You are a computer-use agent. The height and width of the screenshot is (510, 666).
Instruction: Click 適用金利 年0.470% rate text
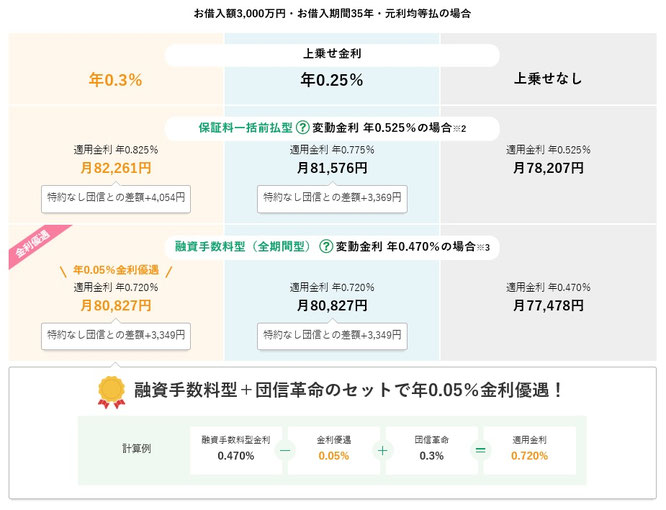548,287
